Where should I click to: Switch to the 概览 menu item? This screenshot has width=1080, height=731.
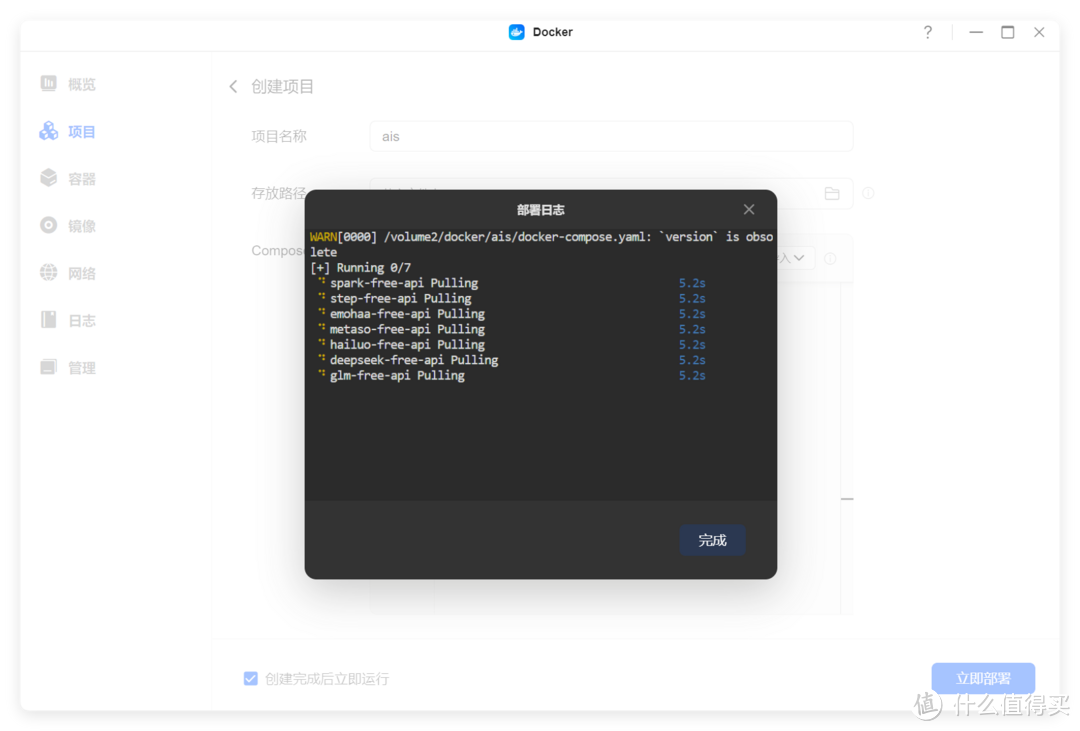click(x=81, y=84)
